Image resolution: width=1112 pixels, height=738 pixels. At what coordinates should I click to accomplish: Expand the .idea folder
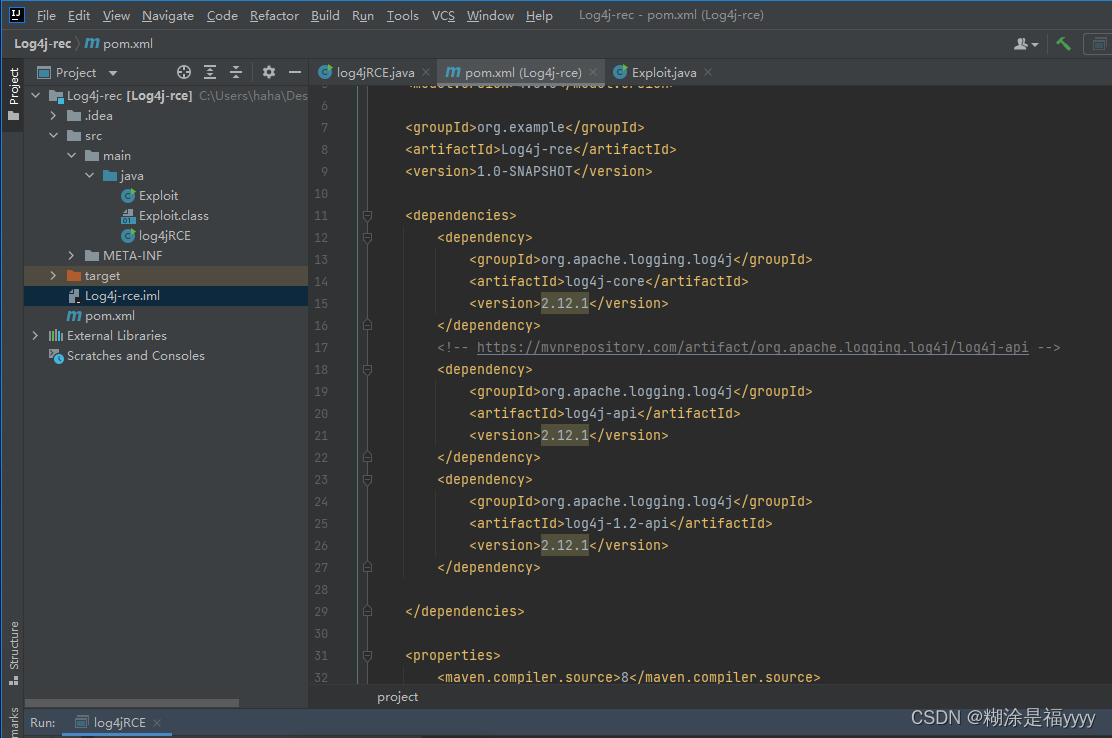tap(53, 115)
